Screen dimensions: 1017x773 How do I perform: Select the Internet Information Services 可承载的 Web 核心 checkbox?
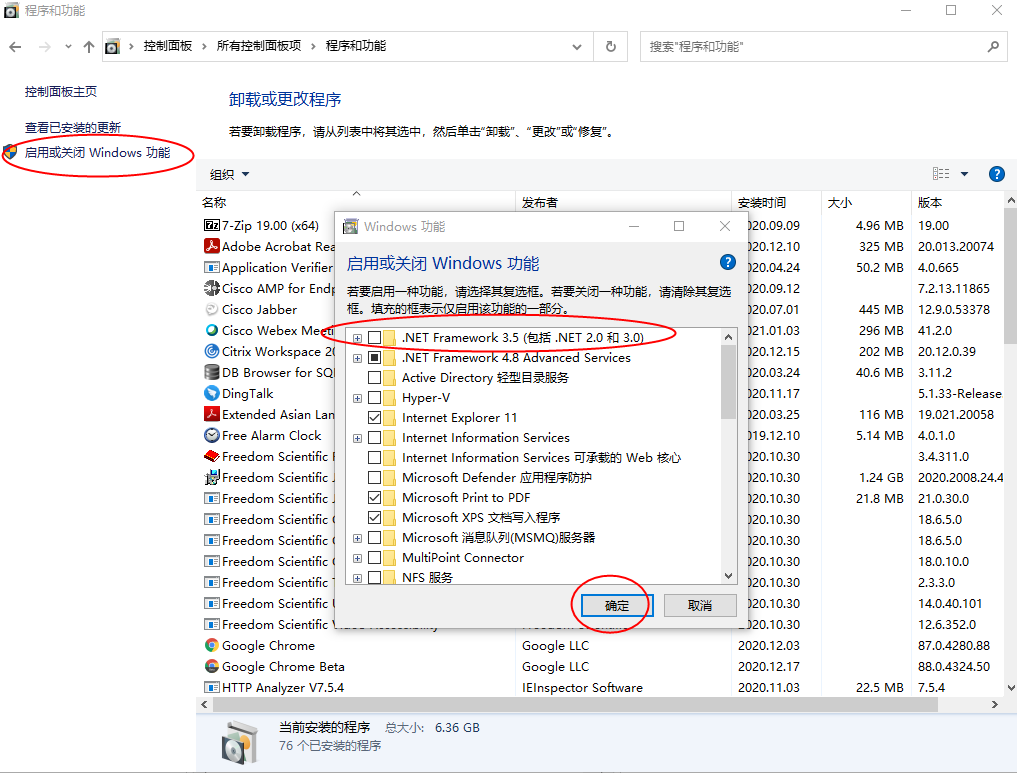point(374,458)
